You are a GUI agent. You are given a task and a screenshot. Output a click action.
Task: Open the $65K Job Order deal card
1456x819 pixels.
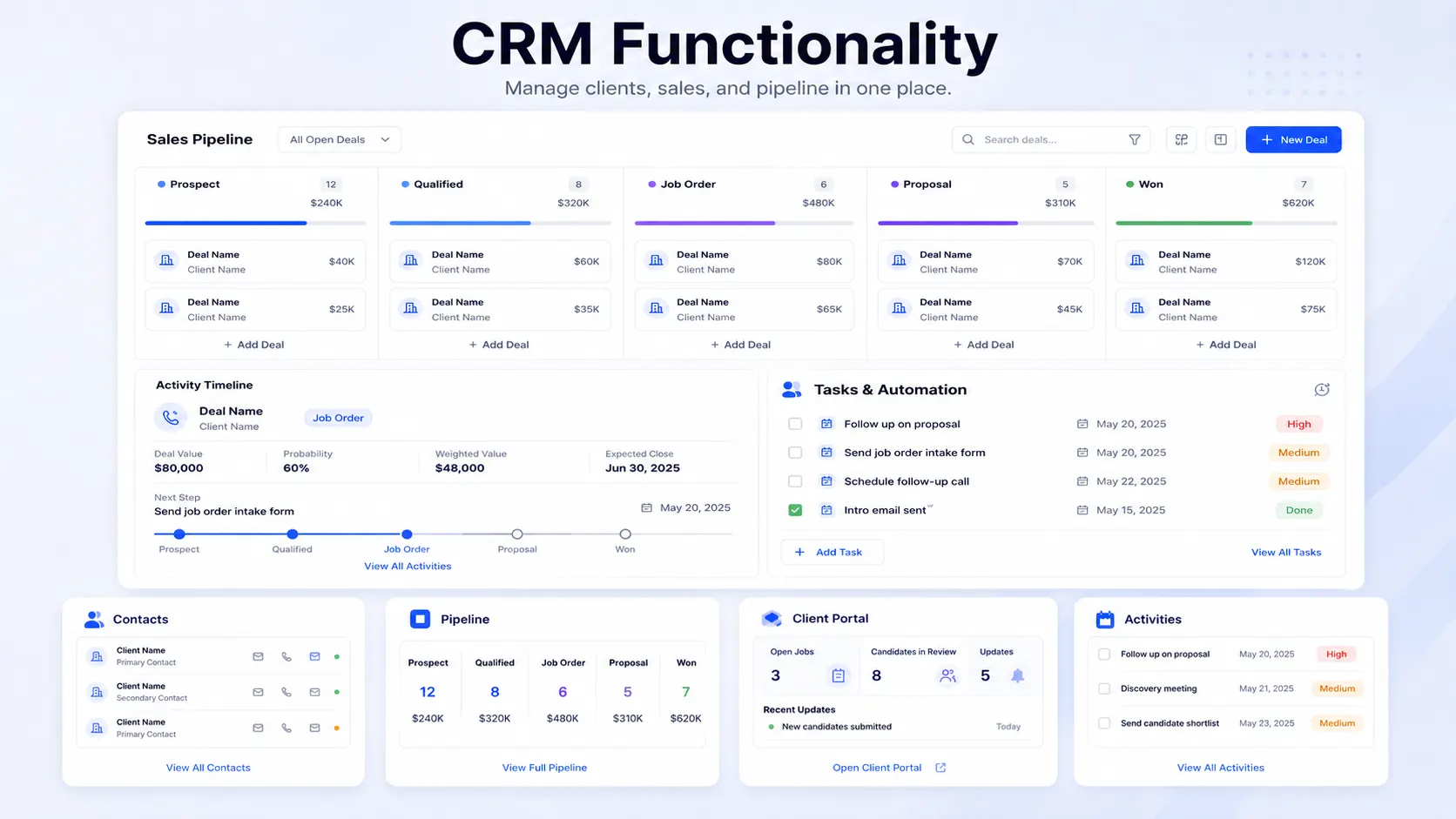pos(744,309)
